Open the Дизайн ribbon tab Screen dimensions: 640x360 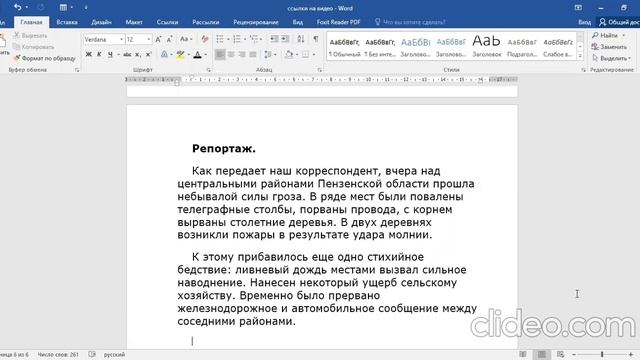(x=102, y=22)
